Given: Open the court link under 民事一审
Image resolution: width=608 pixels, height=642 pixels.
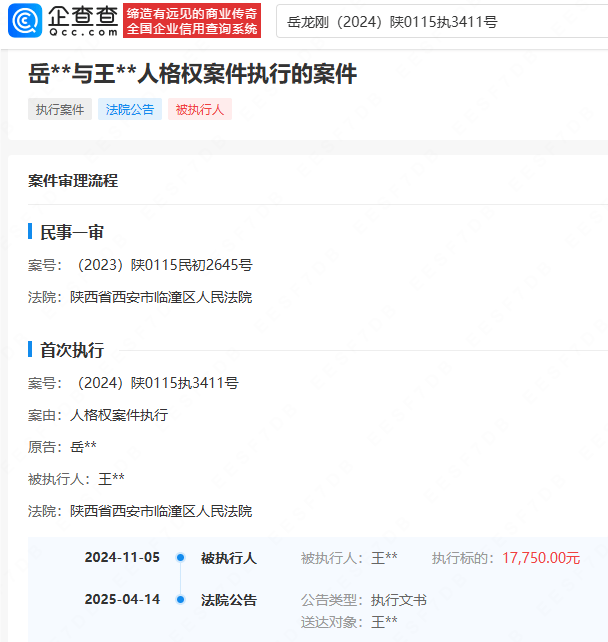Looking at the screenshot, I should click(161, 297).
